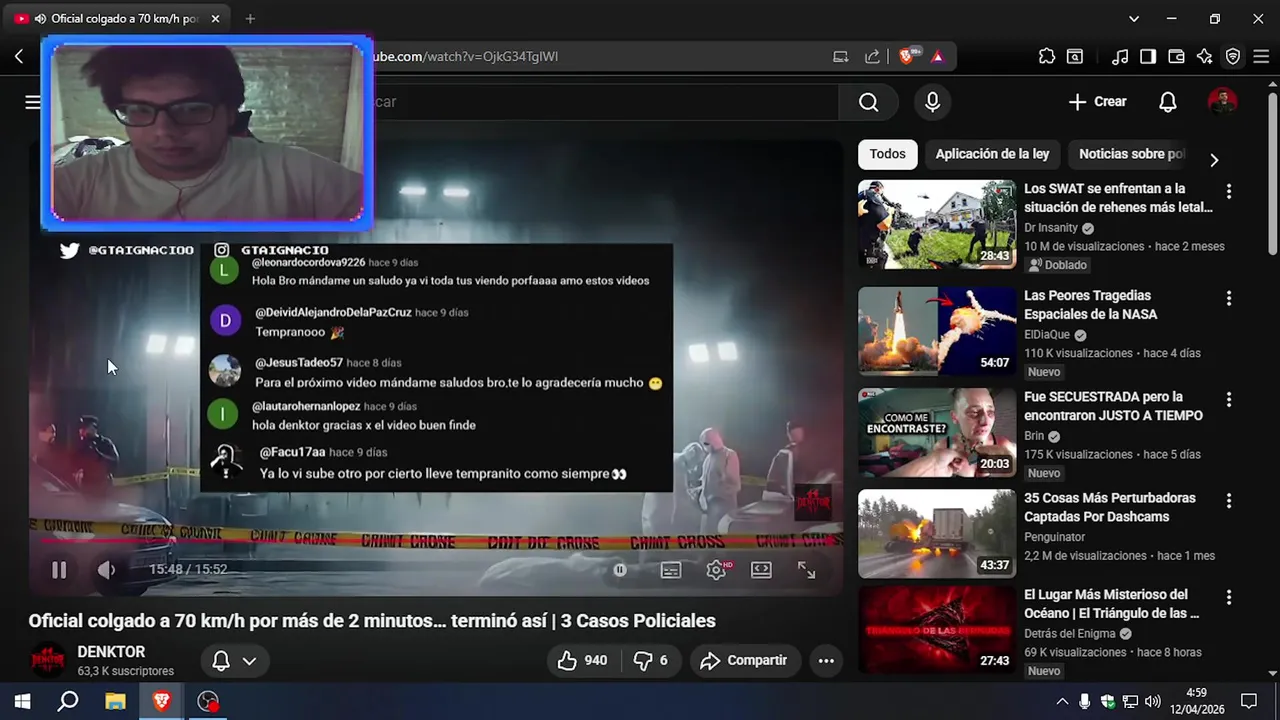Open 35 Cosas Más Perturbadoras title
Screen dimensions: 1280x720
coord(1110,507)
